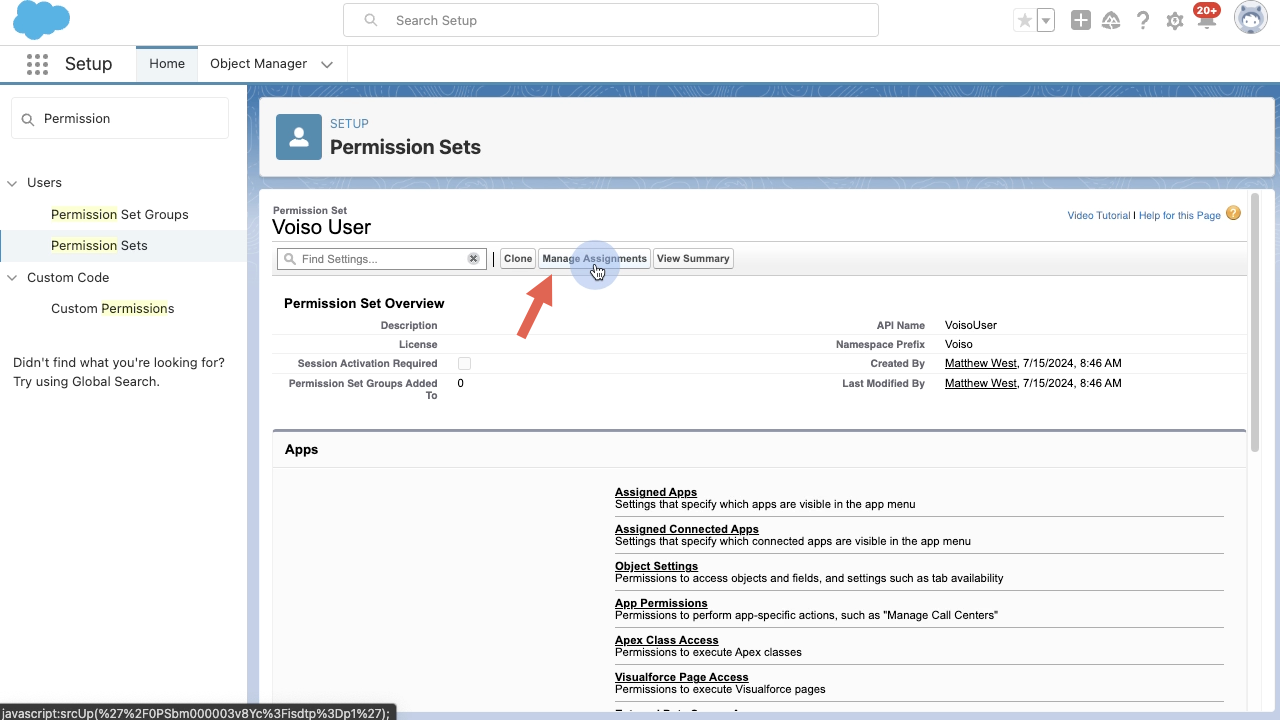Open the Visualforce Page Access link
The width and height of the screenshot is (1280, 720).
tap(682, 677)
